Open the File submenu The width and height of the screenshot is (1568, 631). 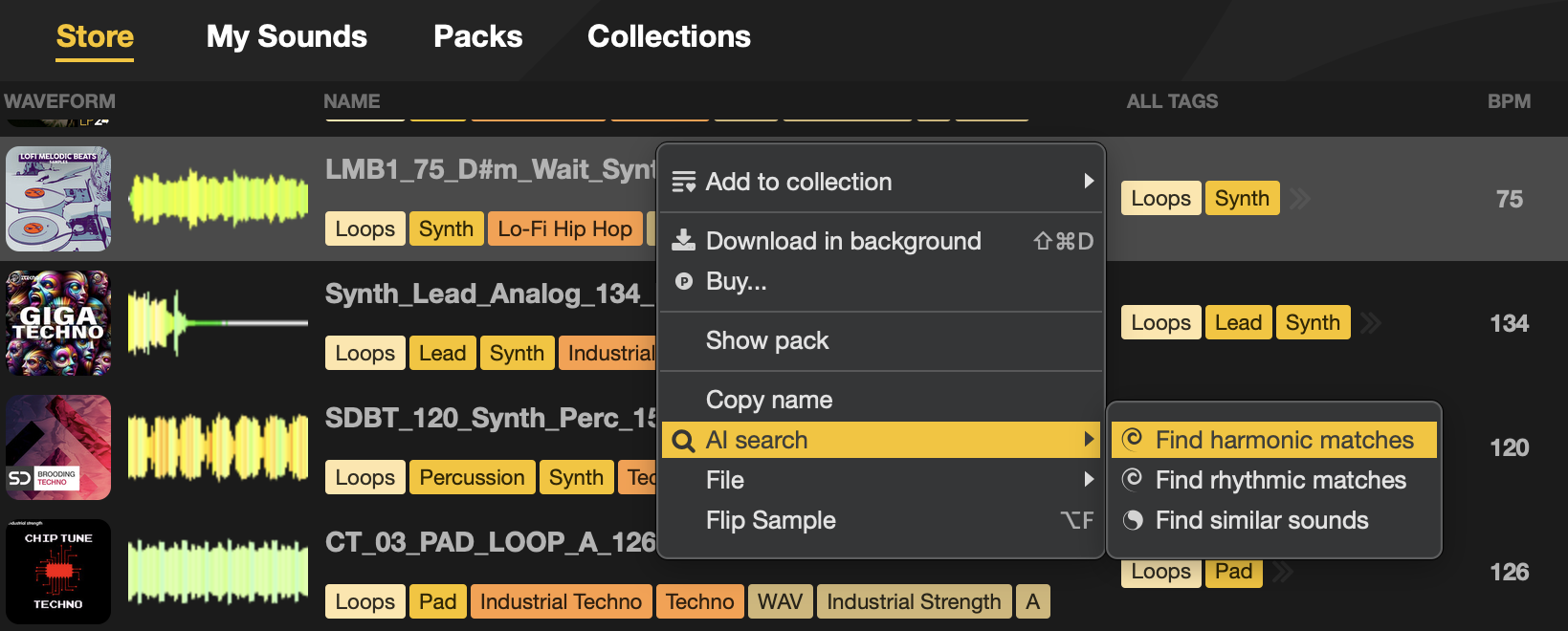coord(881,480)
